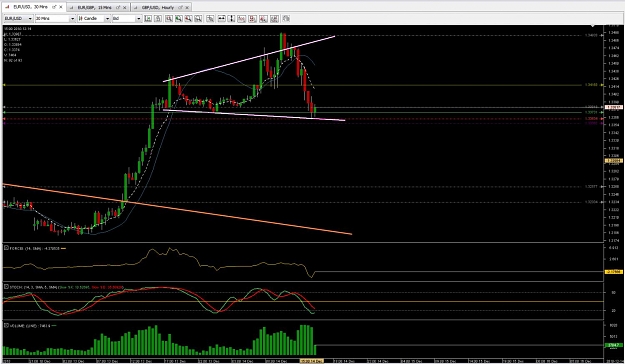Click the horizontal arrows toolbar icon
Viewport: 625px width, 364px height.
coord(221,18)
